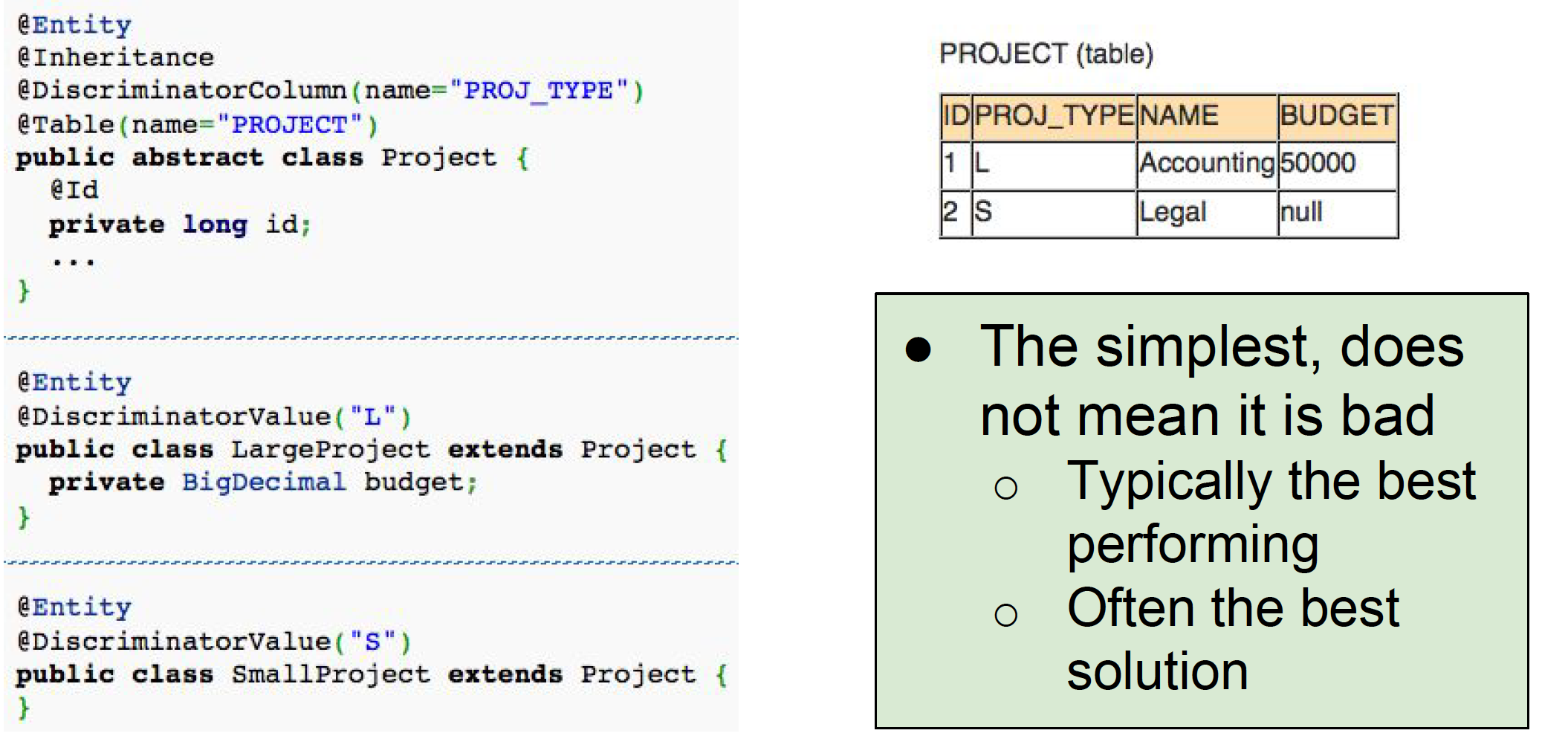Click the "PROJ_TYPE" string in @DiscriminatorColumn
Screen dimensions: 1568x739
click(x=538, y=91)
